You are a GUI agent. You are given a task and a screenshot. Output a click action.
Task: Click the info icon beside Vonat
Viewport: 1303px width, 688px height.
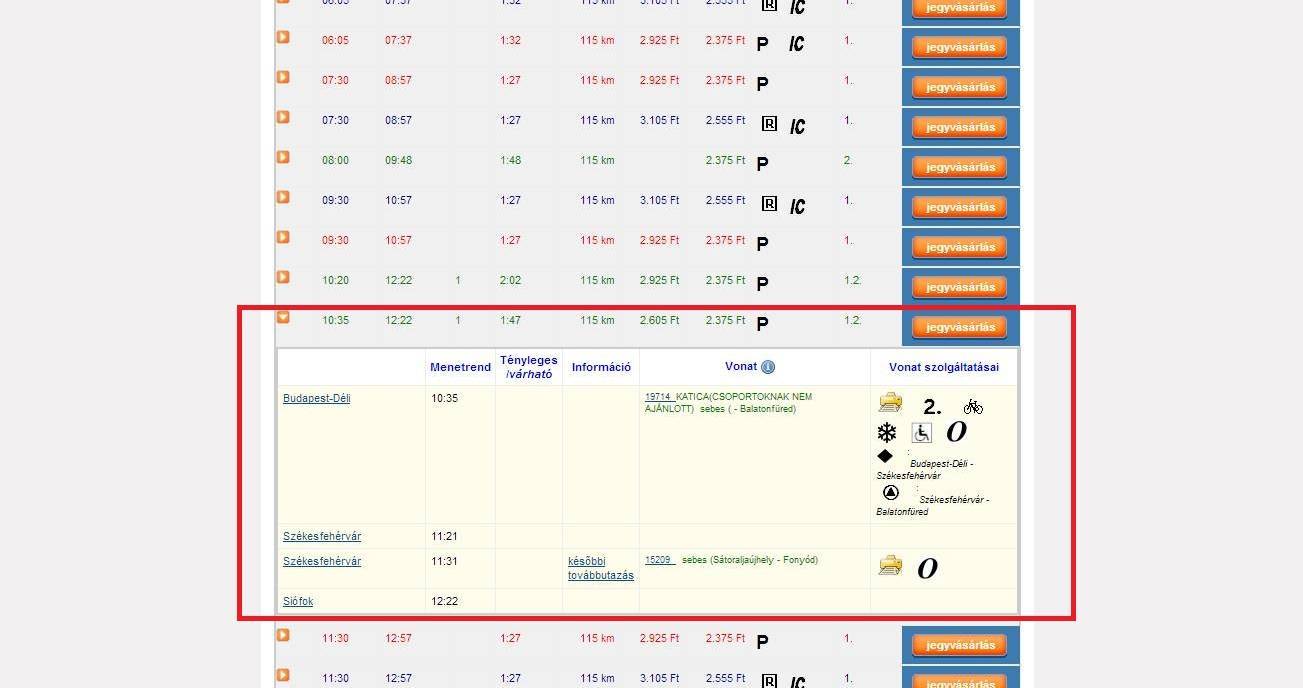[x=768, y=367]
